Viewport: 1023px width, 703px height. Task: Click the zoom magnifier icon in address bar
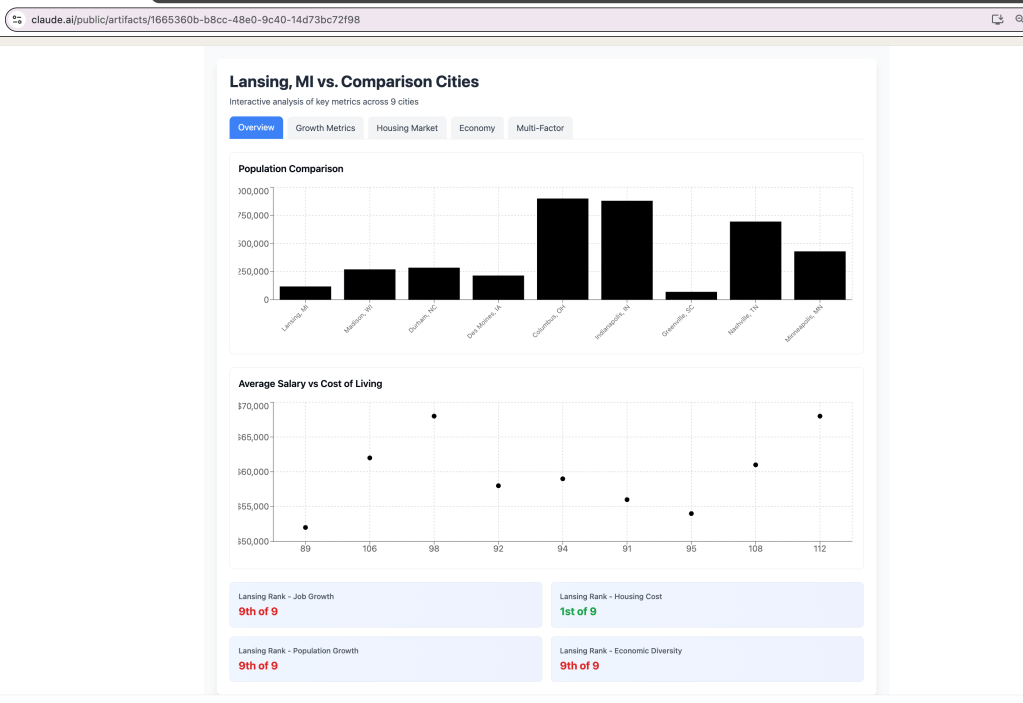(1018, 19)
